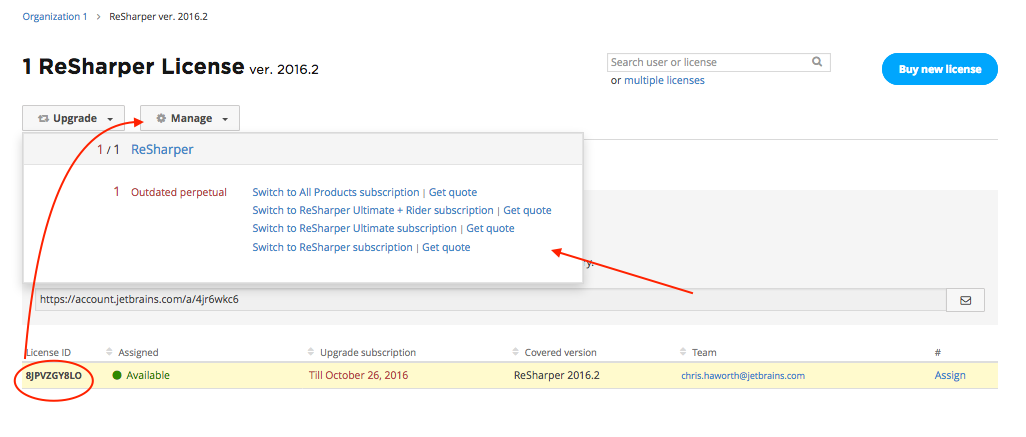This screenshot has height=437, width=1026.
Task: Focus the Search user or license field
Action: [708, 62]
